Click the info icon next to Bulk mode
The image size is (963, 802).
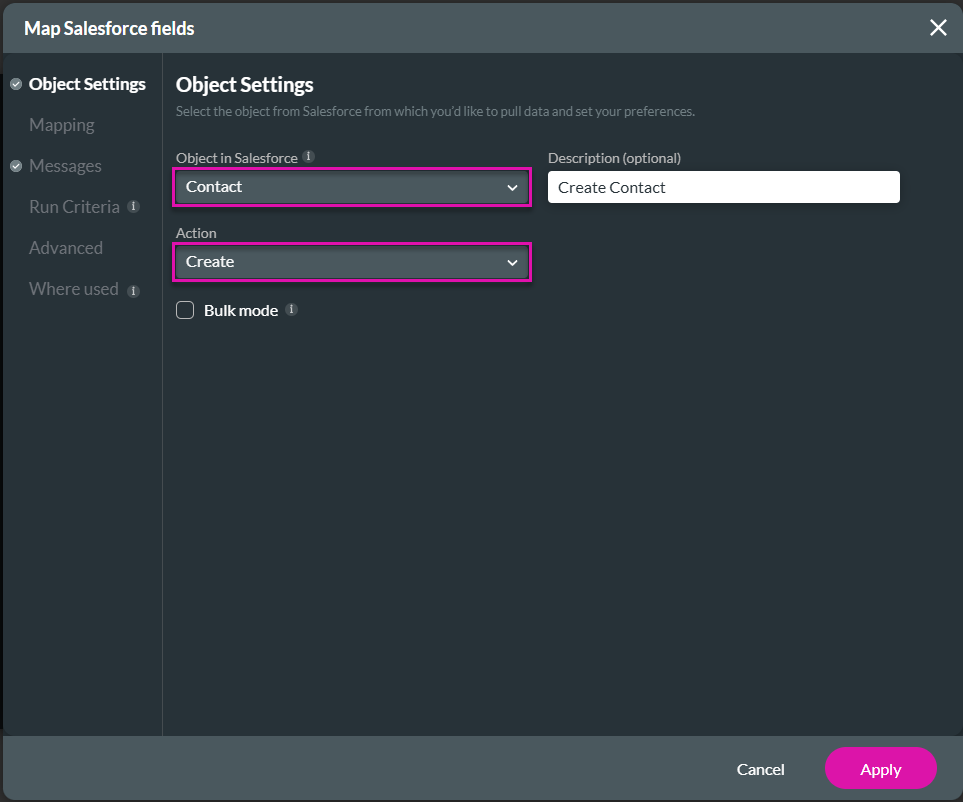(x=291, y=310)
